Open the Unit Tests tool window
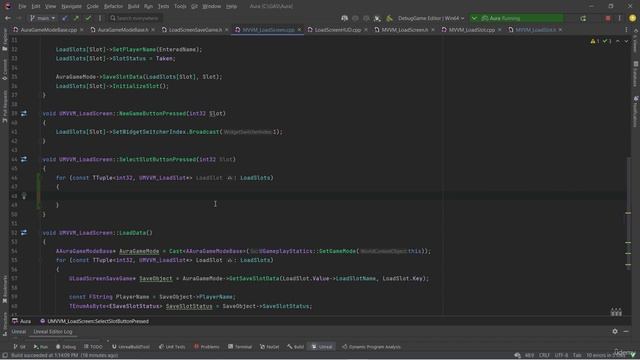 click(x=172, y=347)
